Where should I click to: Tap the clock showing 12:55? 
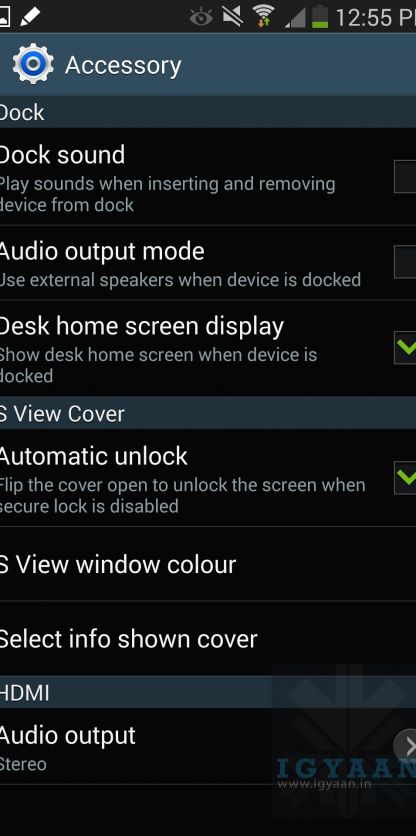point(375,17)
